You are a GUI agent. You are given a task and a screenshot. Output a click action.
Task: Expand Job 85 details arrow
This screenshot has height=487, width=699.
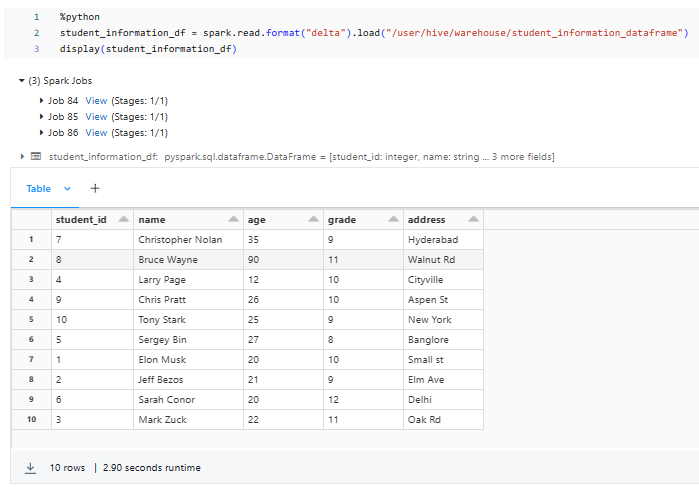coord(42,117)
